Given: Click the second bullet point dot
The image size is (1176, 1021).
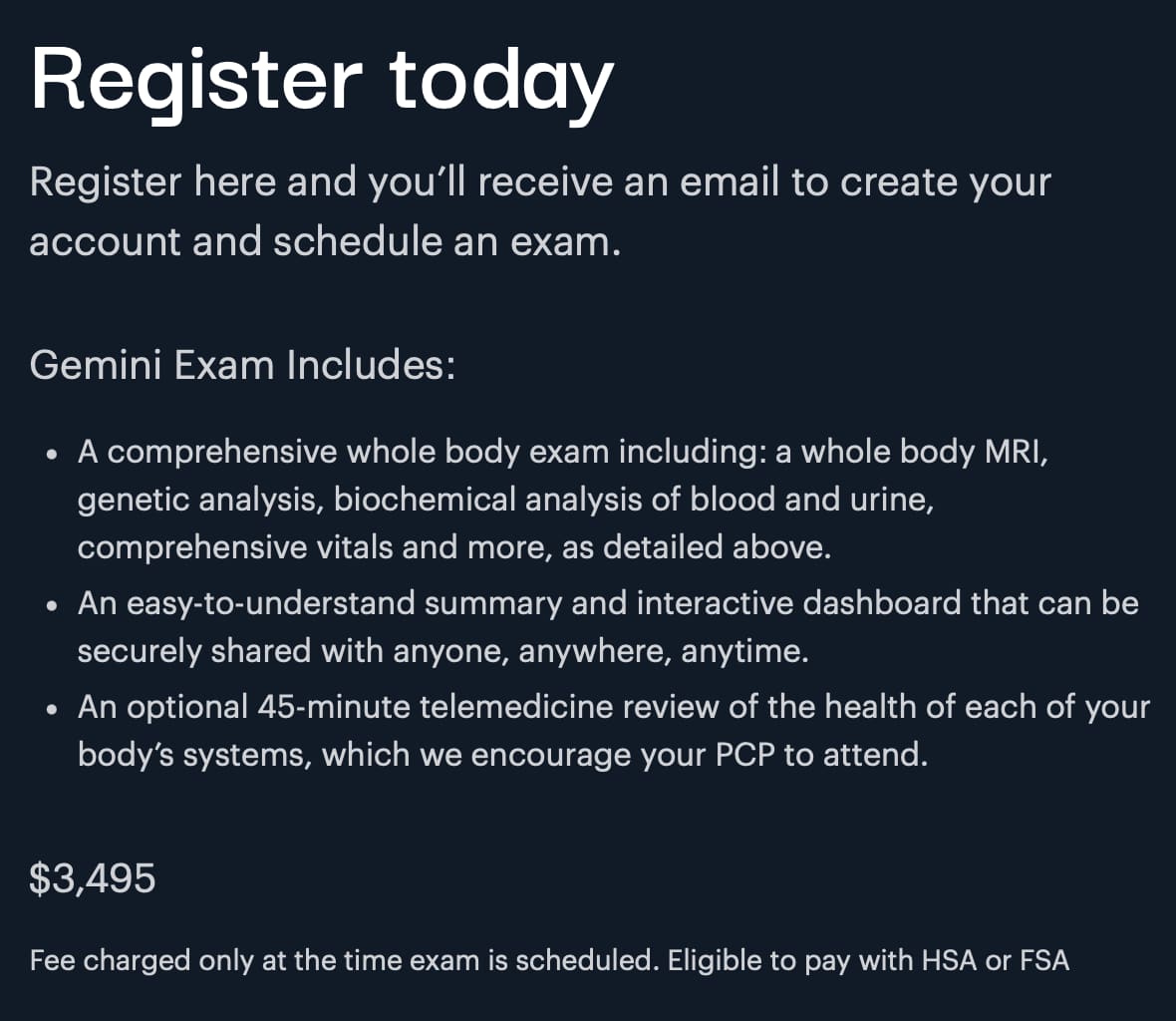Looking at the screenshot, I should click(x=52, y=605).
